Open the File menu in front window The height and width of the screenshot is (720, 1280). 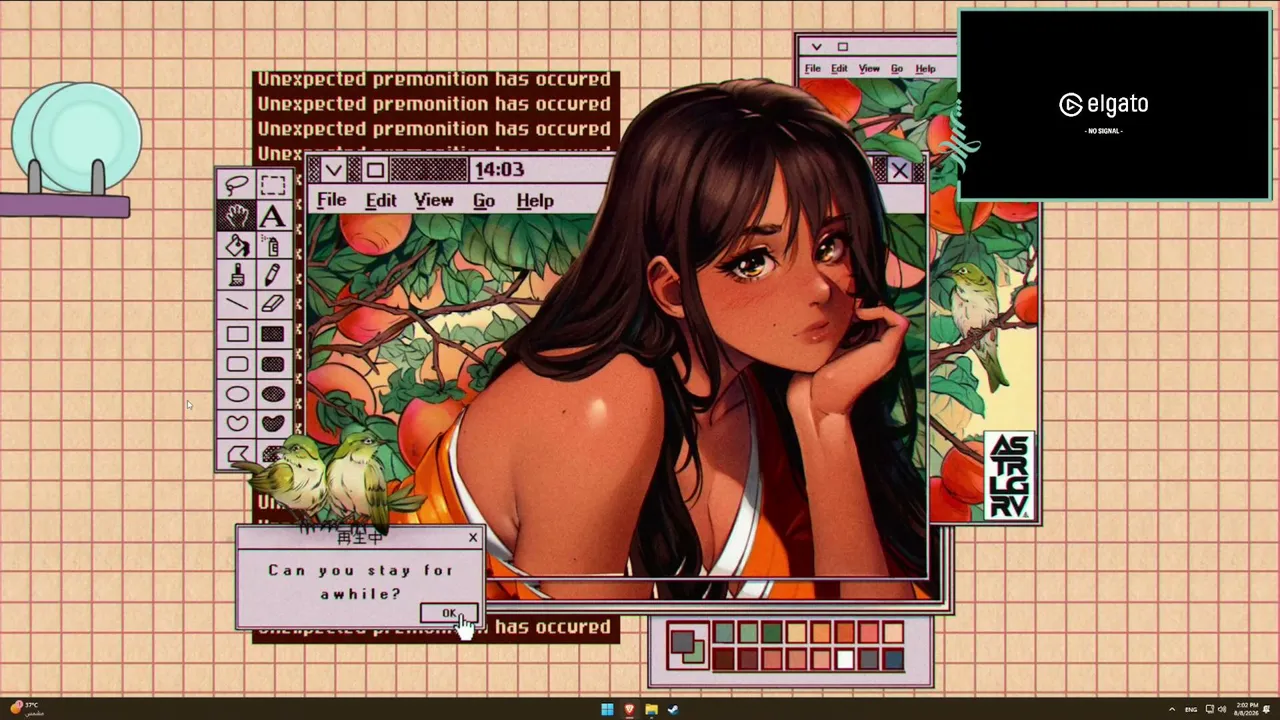[331, 201]
